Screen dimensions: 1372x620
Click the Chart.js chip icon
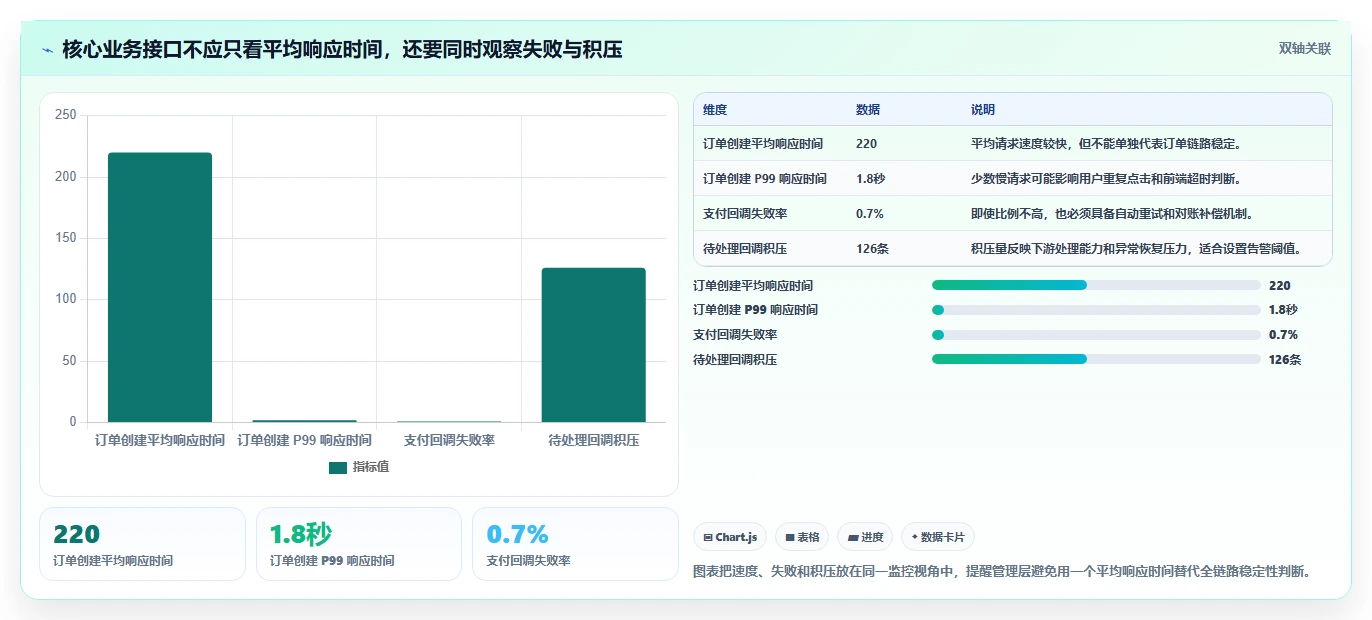coord(708,538)
